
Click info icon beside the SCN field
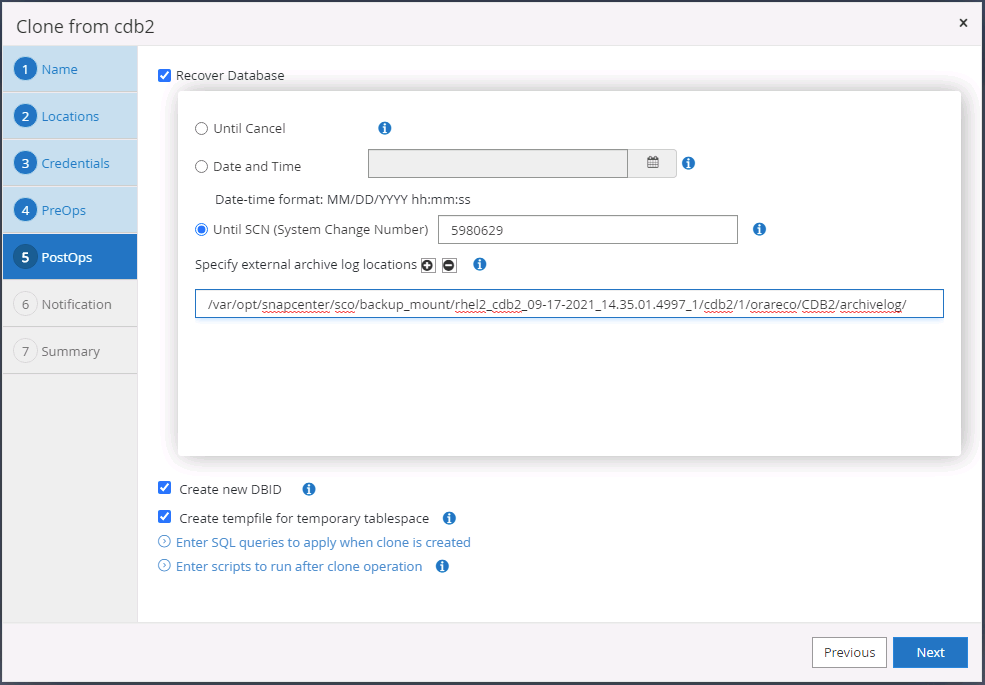click(x=759, y=229)
